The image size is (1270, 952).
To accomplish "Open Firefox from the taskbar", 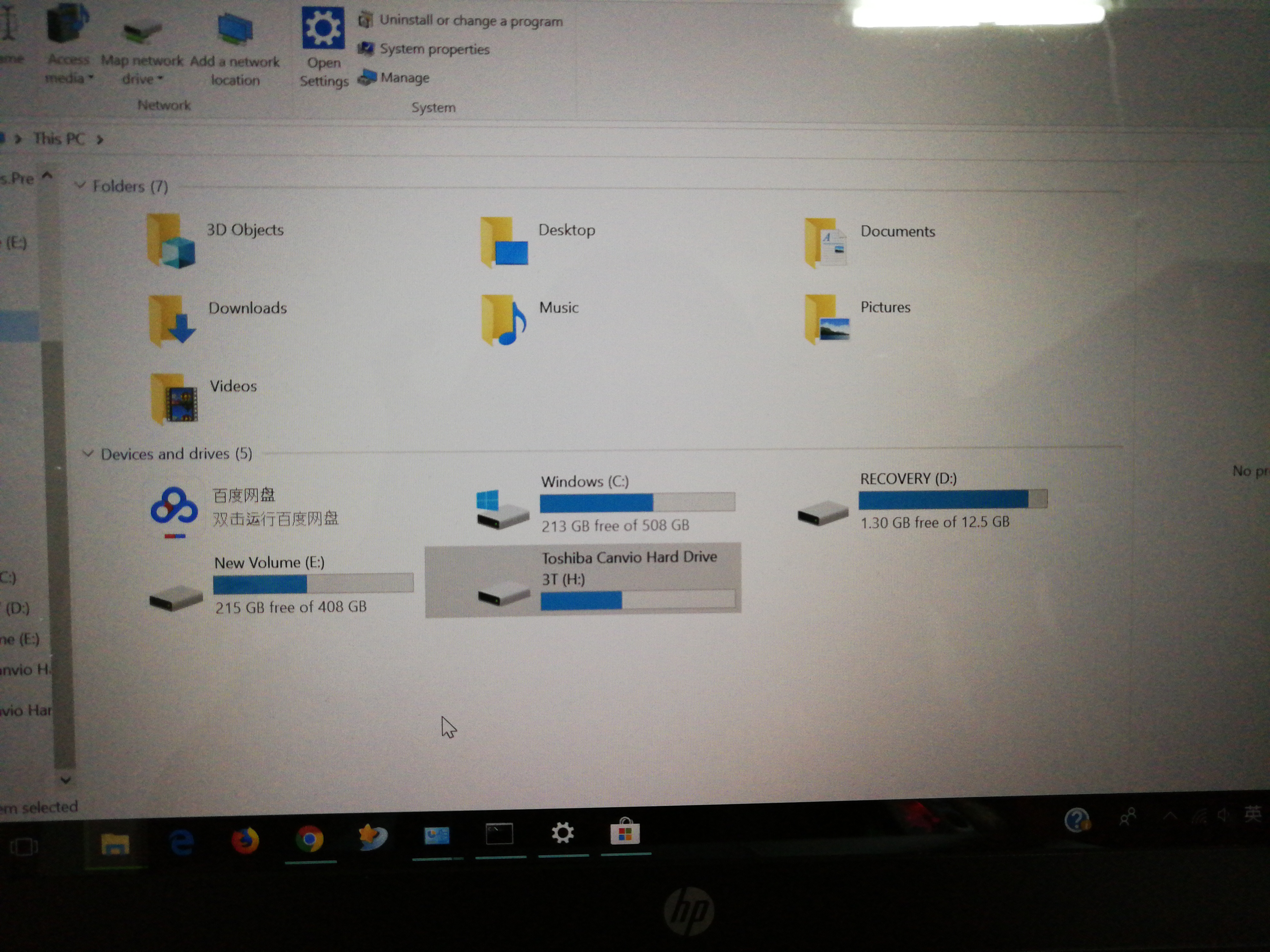I will click(245, 841).
